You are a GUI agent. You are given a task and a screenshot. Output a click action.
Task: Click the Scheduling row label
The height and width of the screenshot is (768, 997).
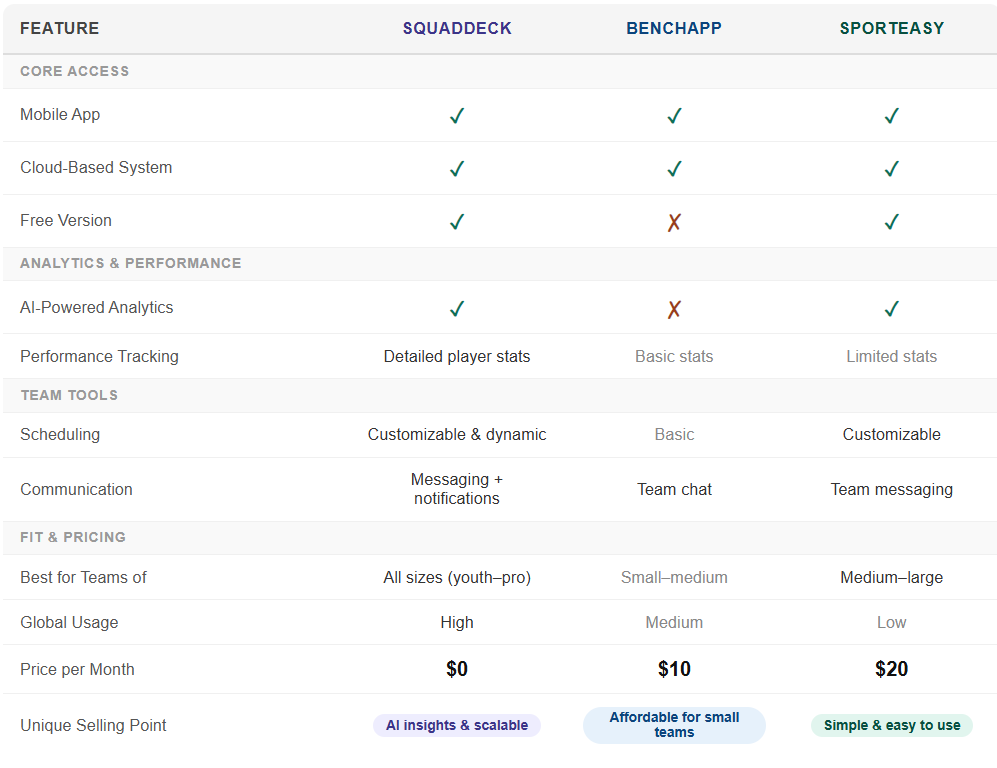point(60,434)
